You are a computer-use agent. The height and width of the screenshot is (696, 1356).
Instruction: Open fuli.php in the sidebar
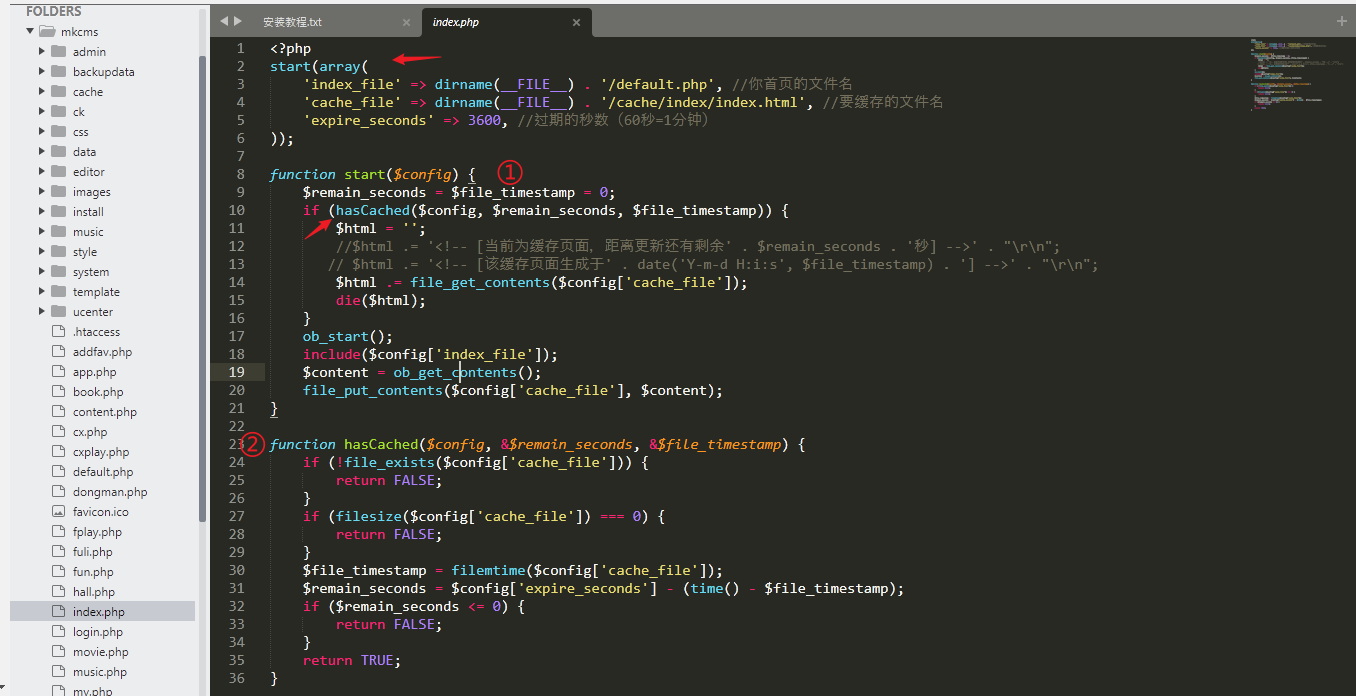pos(93,552)
